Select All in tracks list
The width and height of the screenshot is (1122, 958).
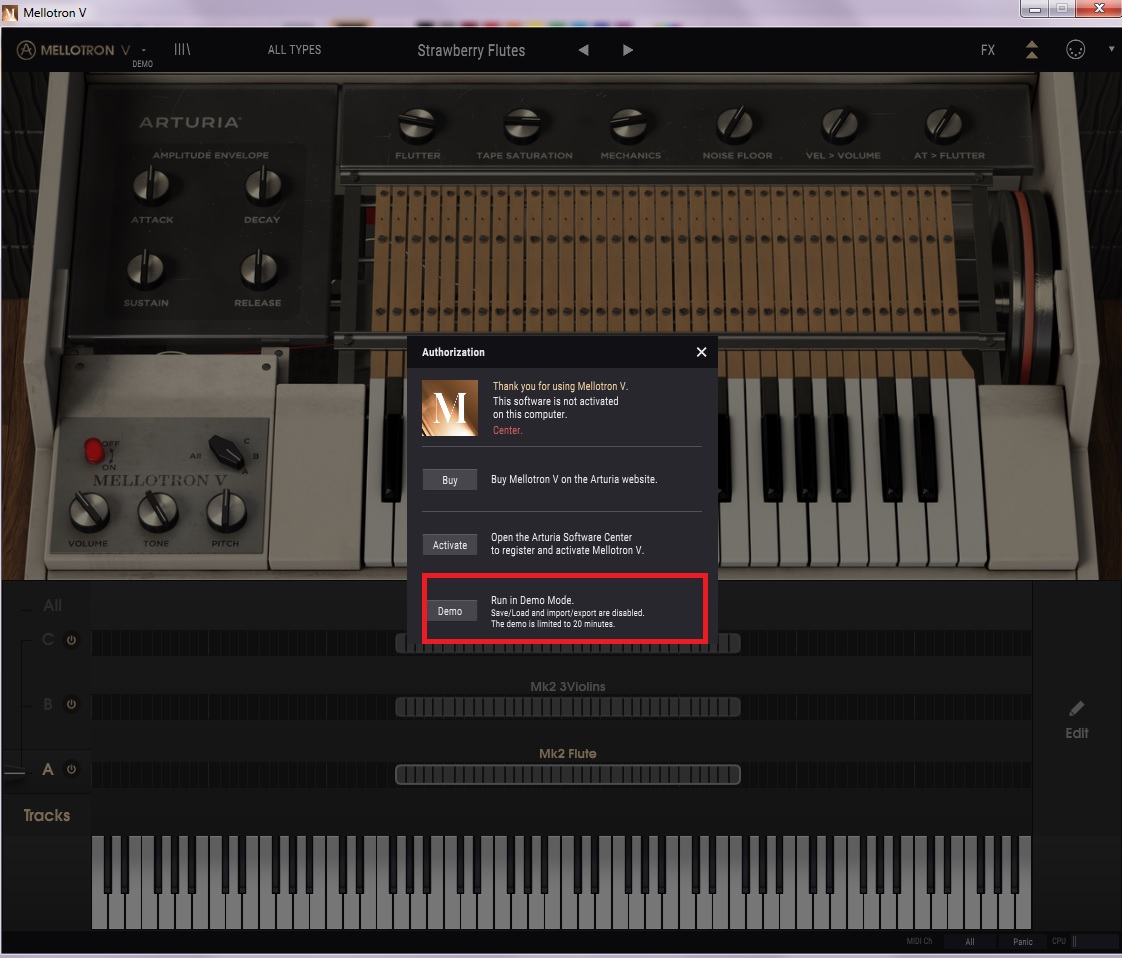pyautogui.click(x=52, y=605)
